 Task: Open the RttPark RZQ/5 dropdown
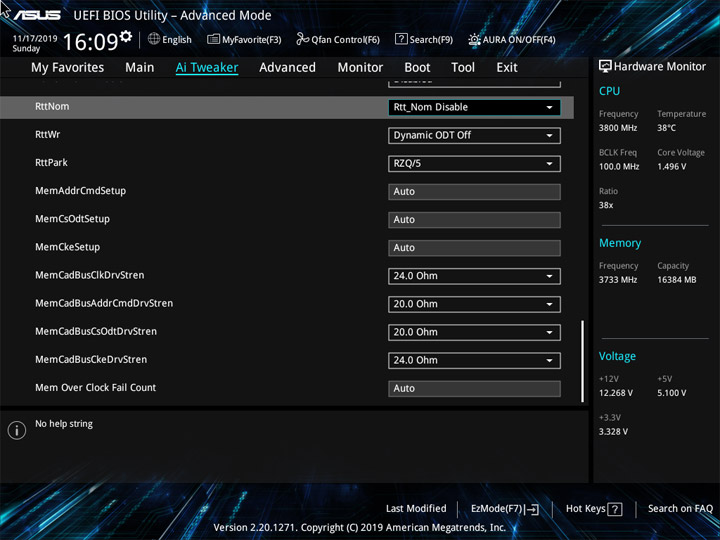tap(474, 163)
